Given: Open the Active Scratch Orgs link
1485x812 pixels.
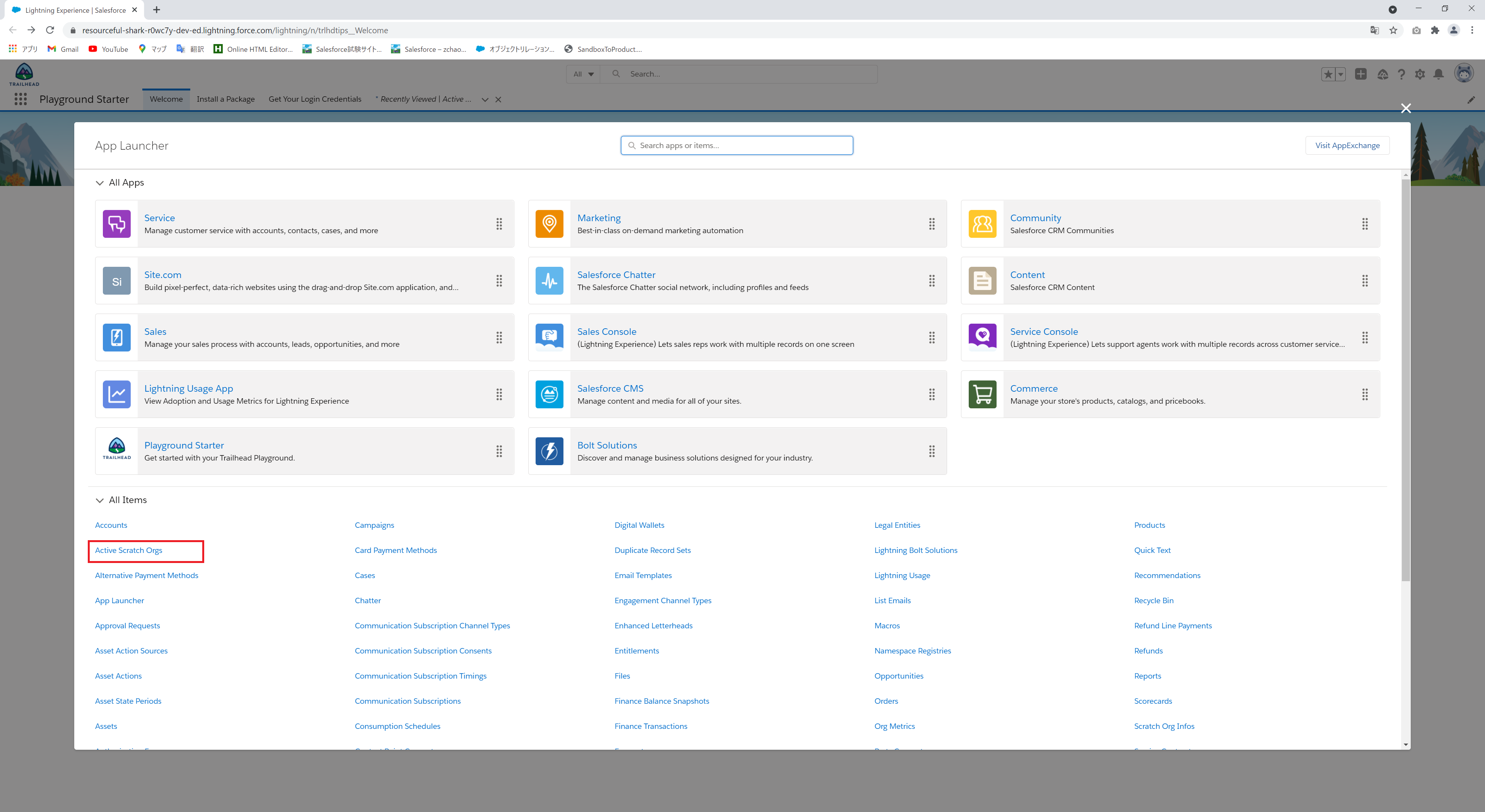Looking at the screenshot, I should pos(128,550).
